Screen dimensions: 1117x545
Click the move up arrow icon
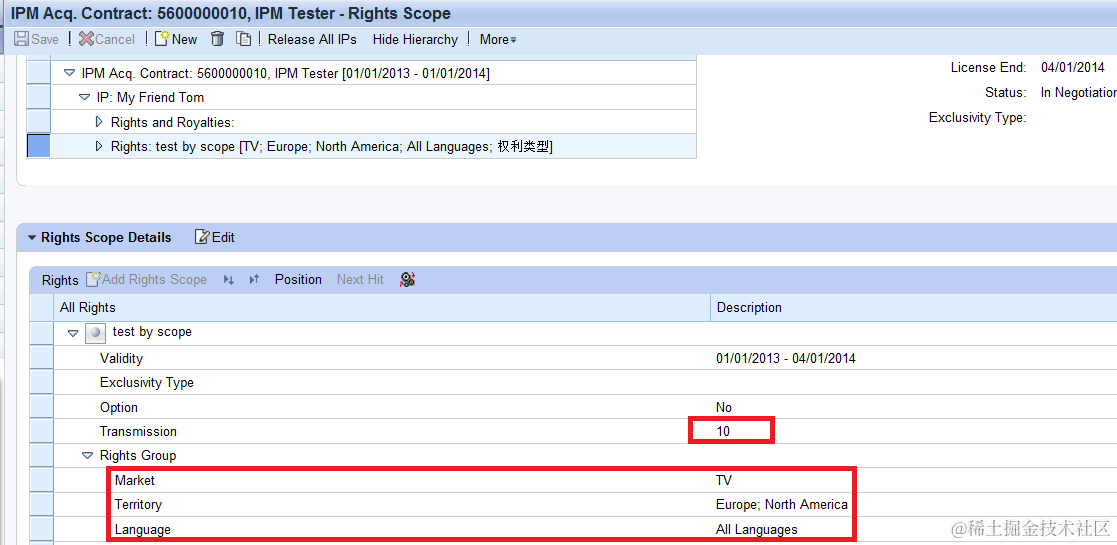254,280
